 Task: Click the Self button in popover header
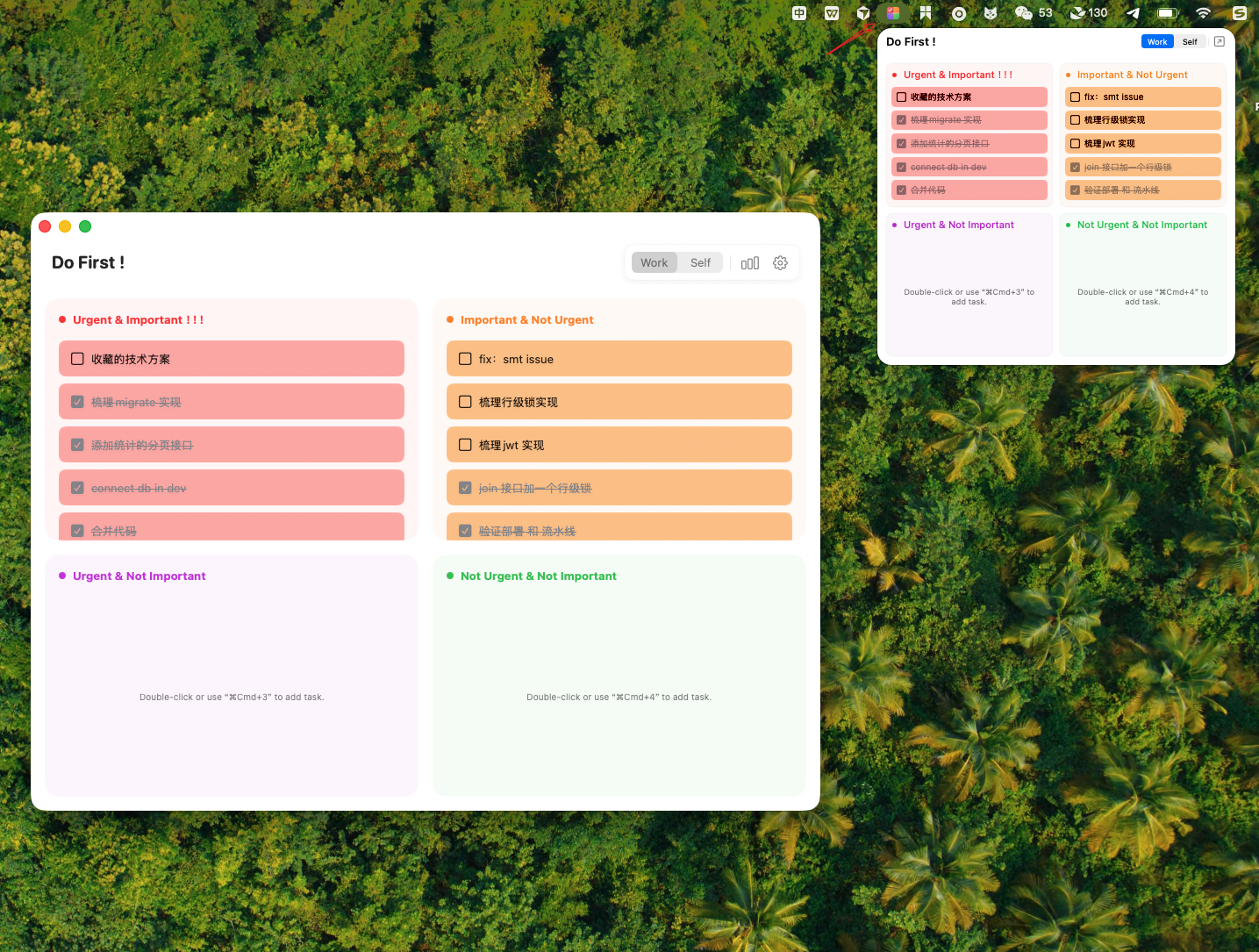(1190, 40)
